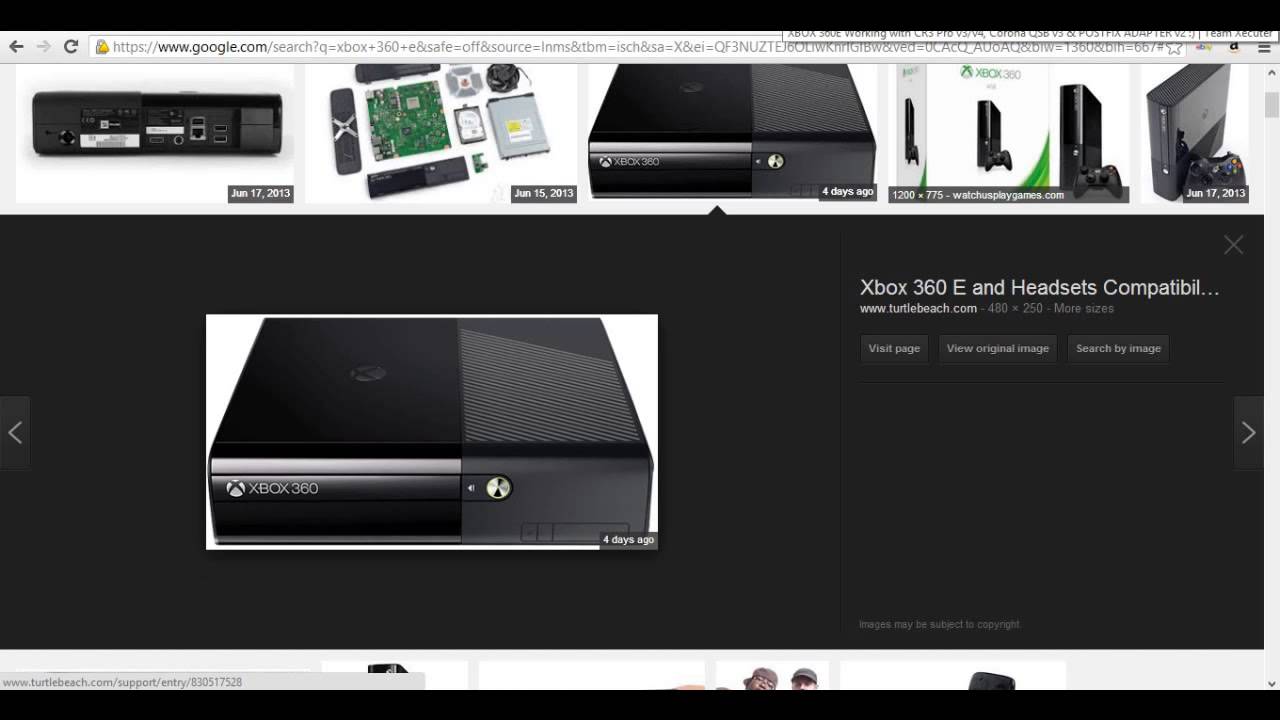Open the eBay extension icon

[x=1204, y=47]
